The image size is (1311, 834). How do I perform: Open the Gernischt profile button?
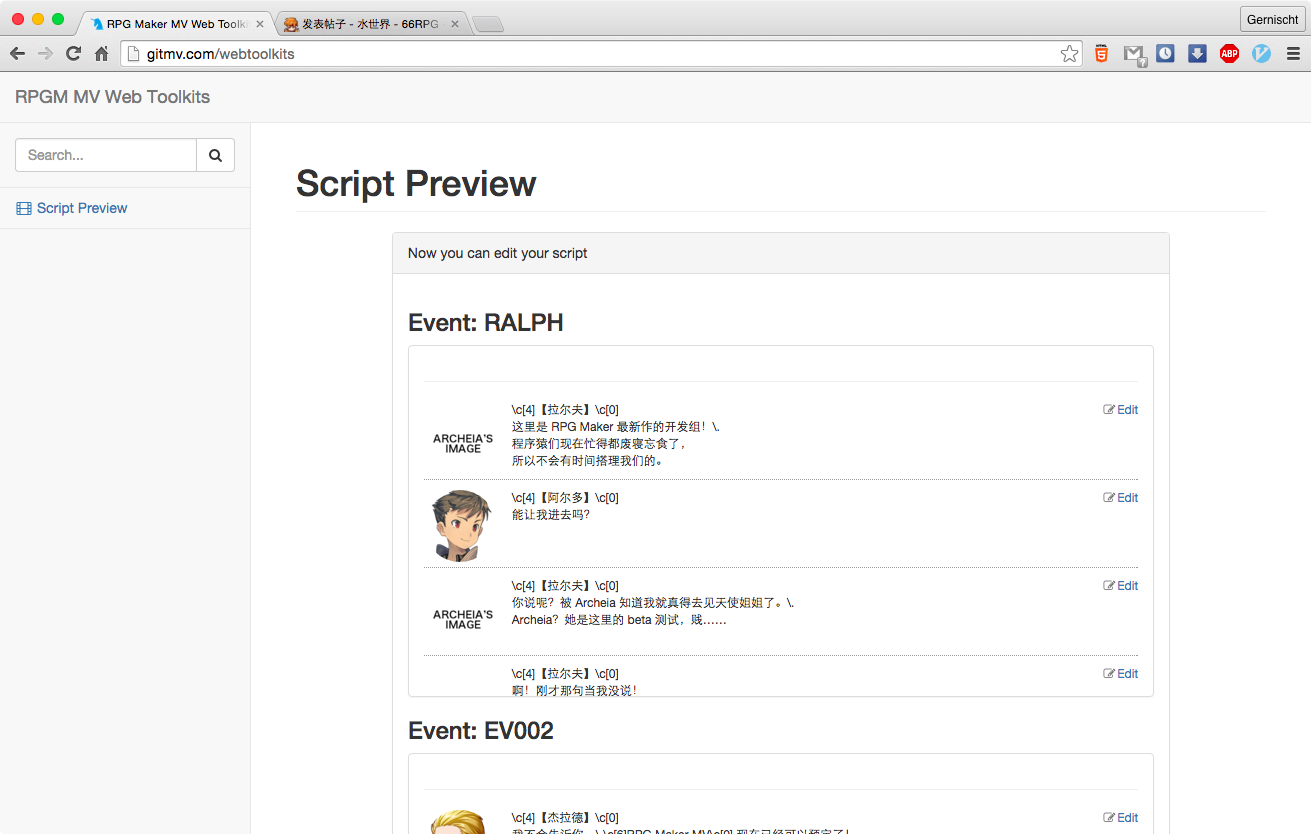click(x=1272, y=20)
